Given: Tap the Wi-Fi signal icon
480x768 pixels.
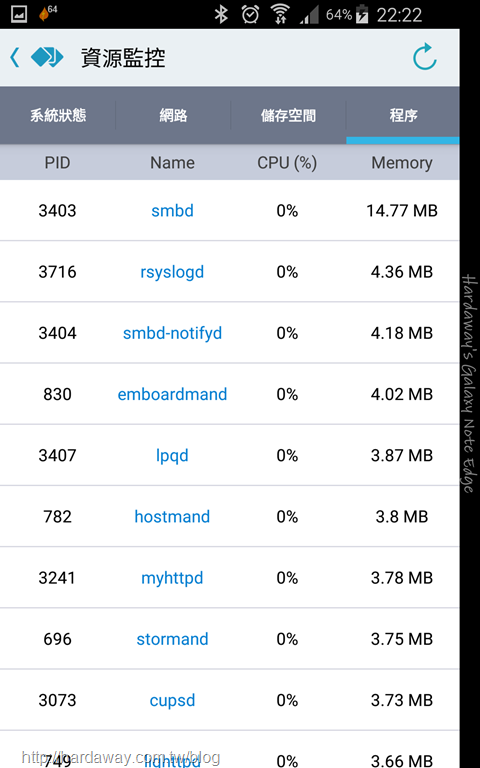Looking at the screenshot, I should (x=281, y=14).
